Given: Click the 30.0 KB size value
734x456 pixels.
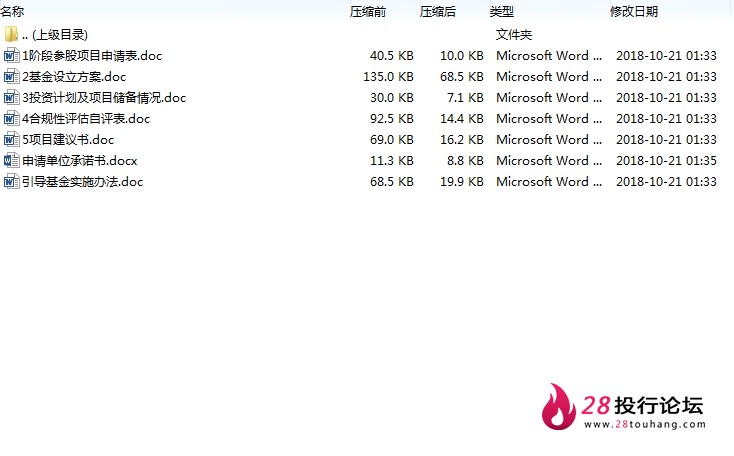Looking at the screenshot, I should coord(392,98).
